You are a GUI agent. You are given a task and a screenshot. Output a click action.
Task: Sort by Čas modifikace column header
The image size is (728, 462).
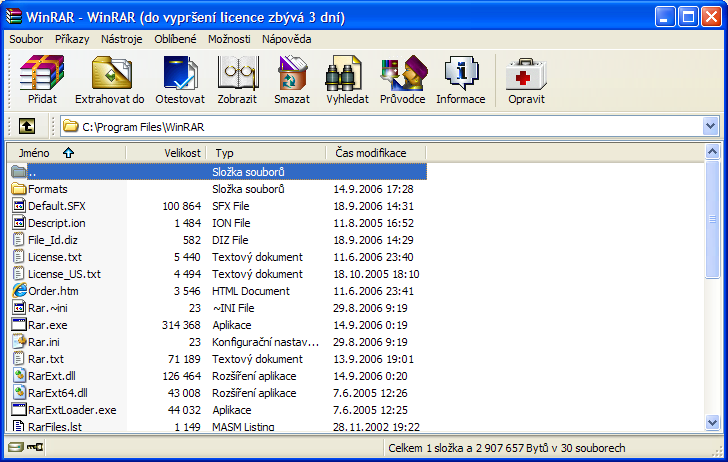point(376,153)
